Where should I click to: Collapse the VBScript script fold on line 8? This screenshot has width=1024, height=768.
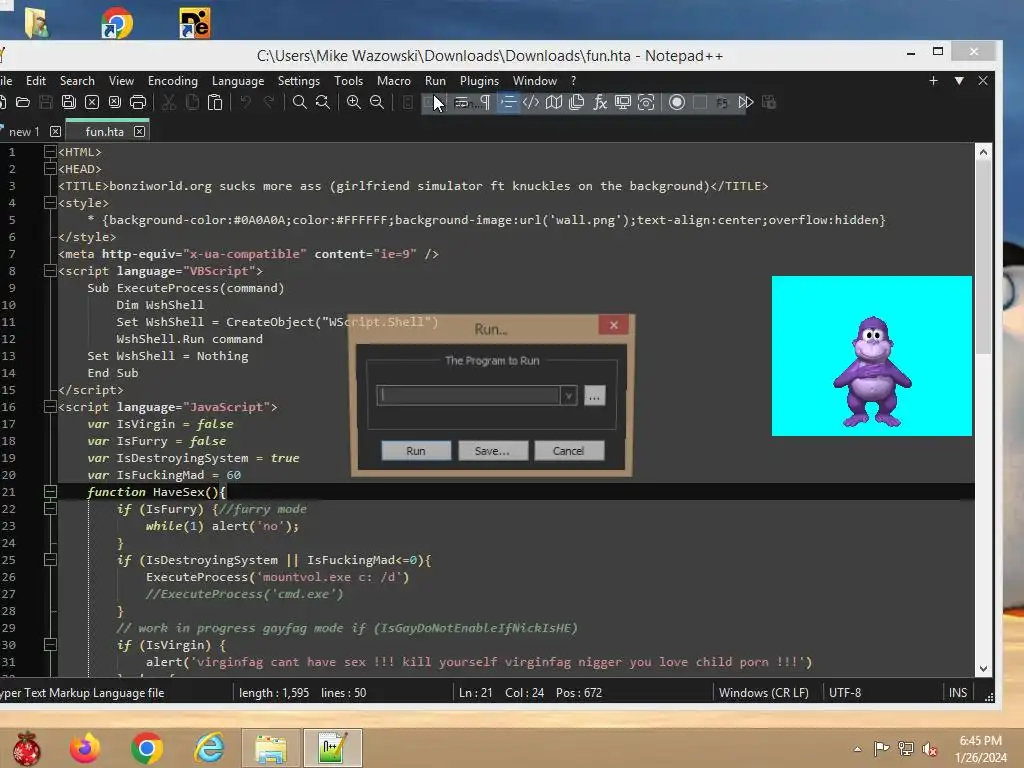50,271
